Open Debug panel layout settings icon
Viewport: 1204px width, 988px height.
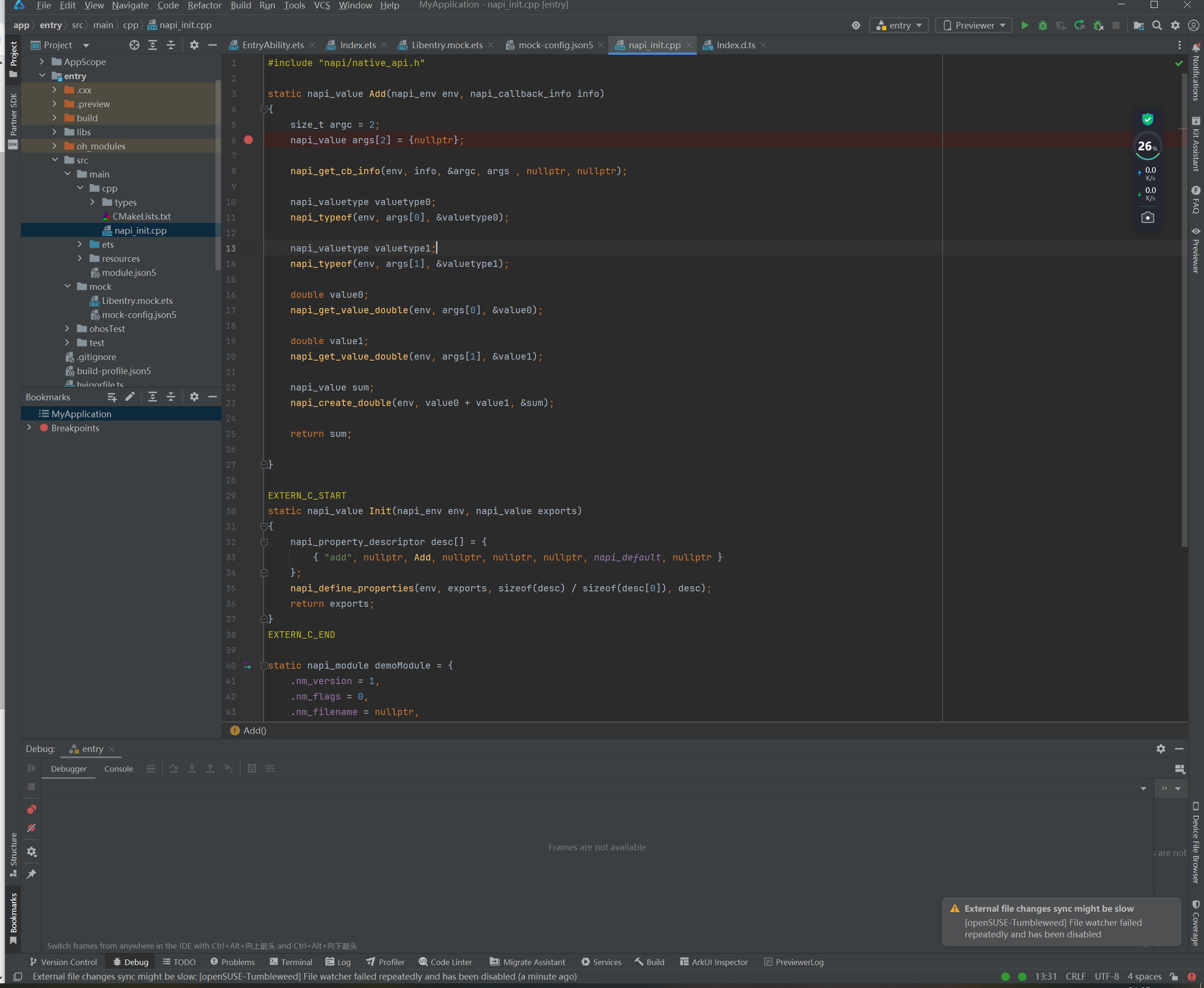click(x=1180, y=769)
